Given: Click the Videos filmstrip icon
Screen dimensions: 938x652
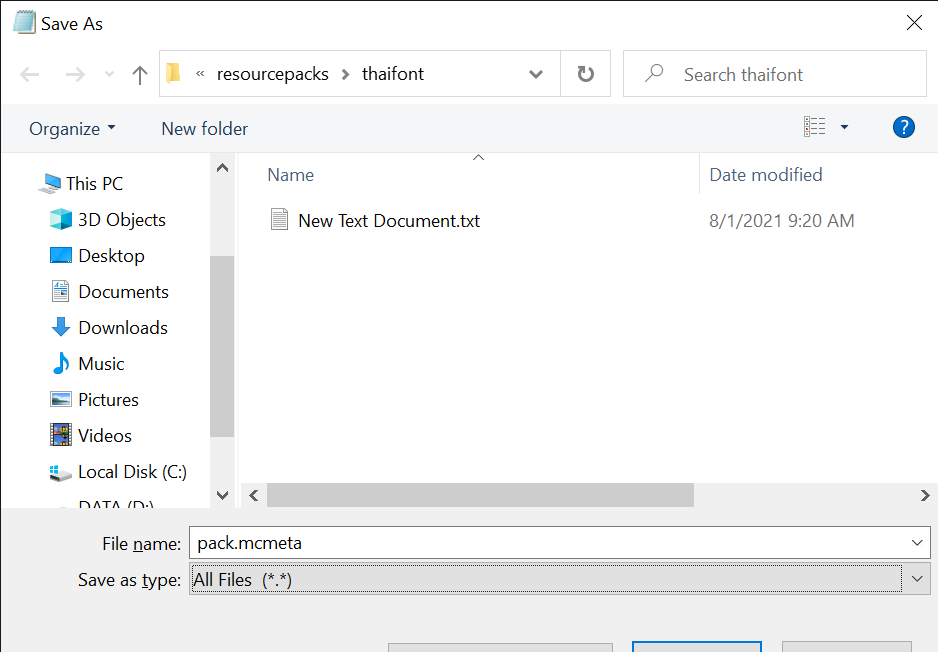Looking at the screenshot, I should [x=60, y=435].
